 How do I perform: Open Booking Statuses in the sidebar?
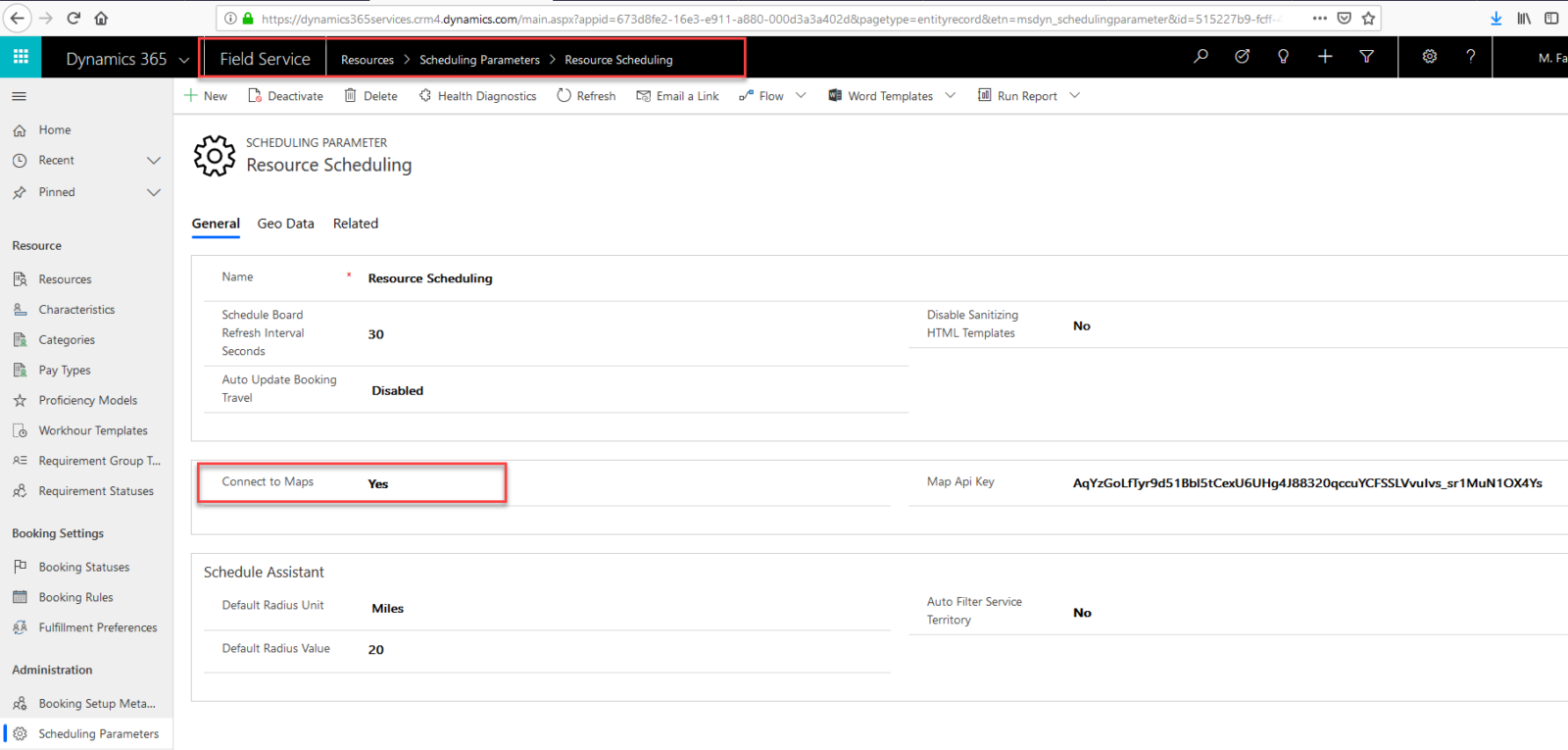coord(84,568)
